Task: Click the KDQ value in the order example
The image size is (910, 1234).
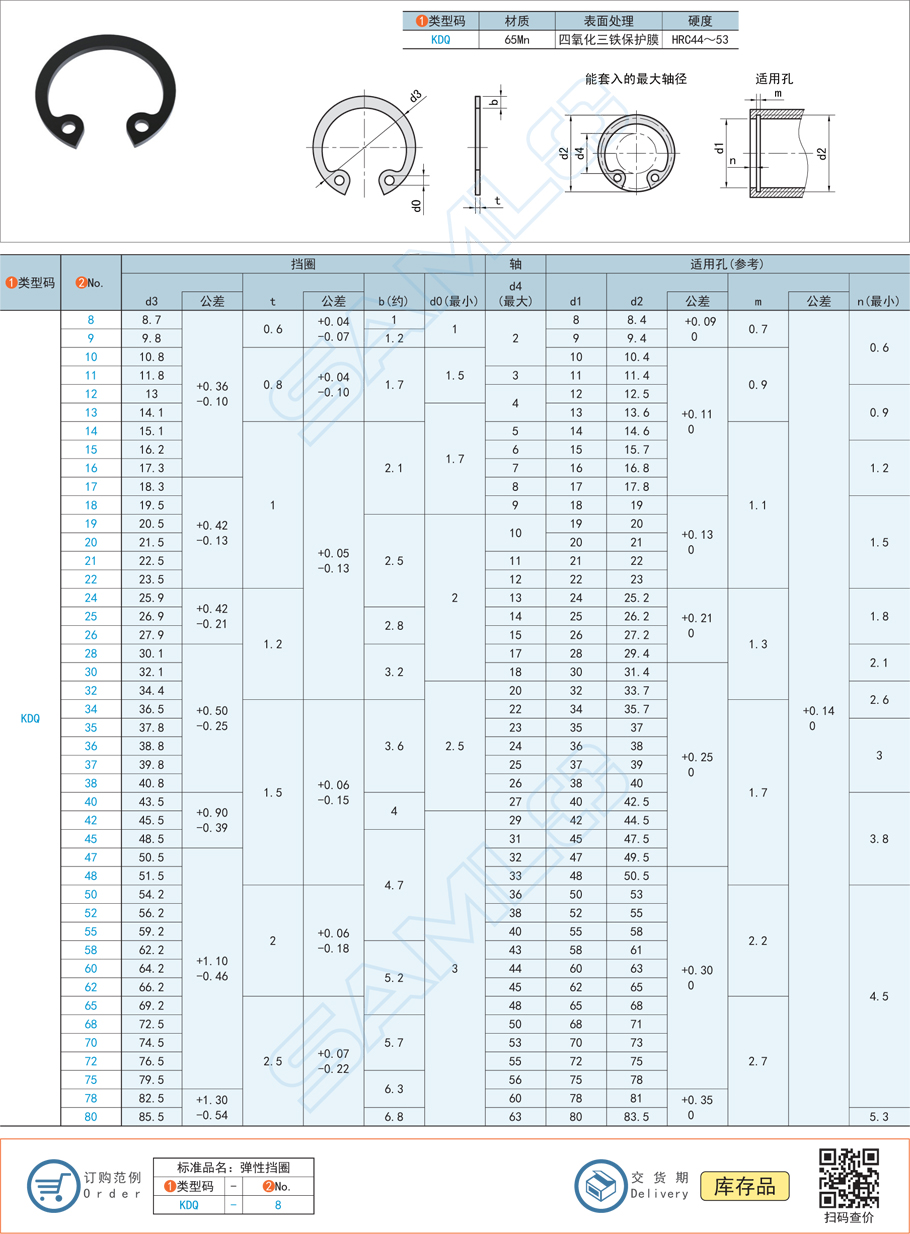Action: pos(188,1205)
